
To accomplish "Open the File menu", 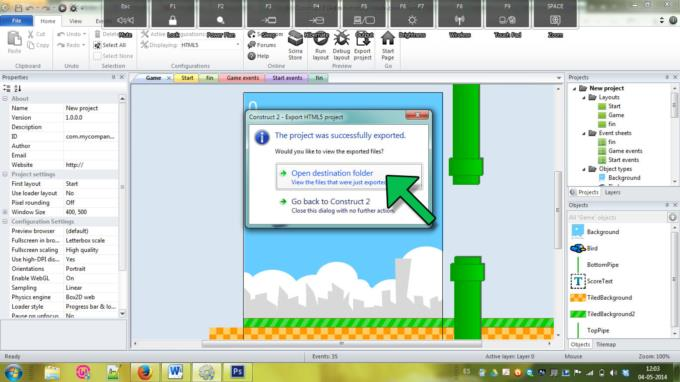I will (x=16, y=21).
